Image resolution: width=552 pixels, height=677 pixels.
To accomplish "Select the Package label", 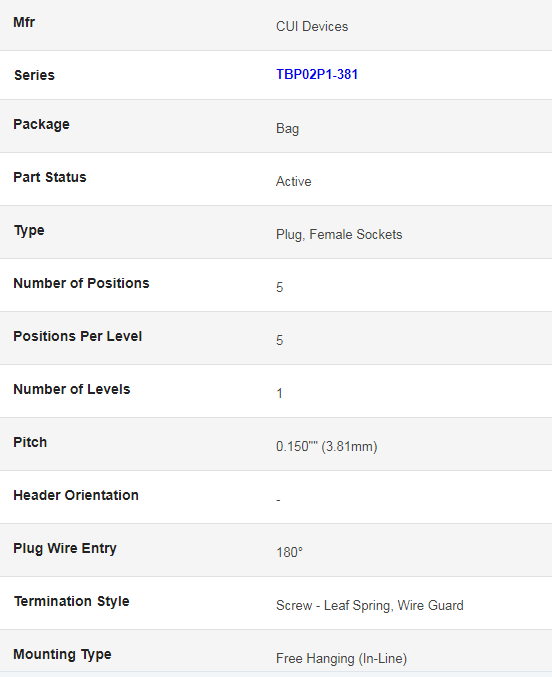I will coord(41,124).
